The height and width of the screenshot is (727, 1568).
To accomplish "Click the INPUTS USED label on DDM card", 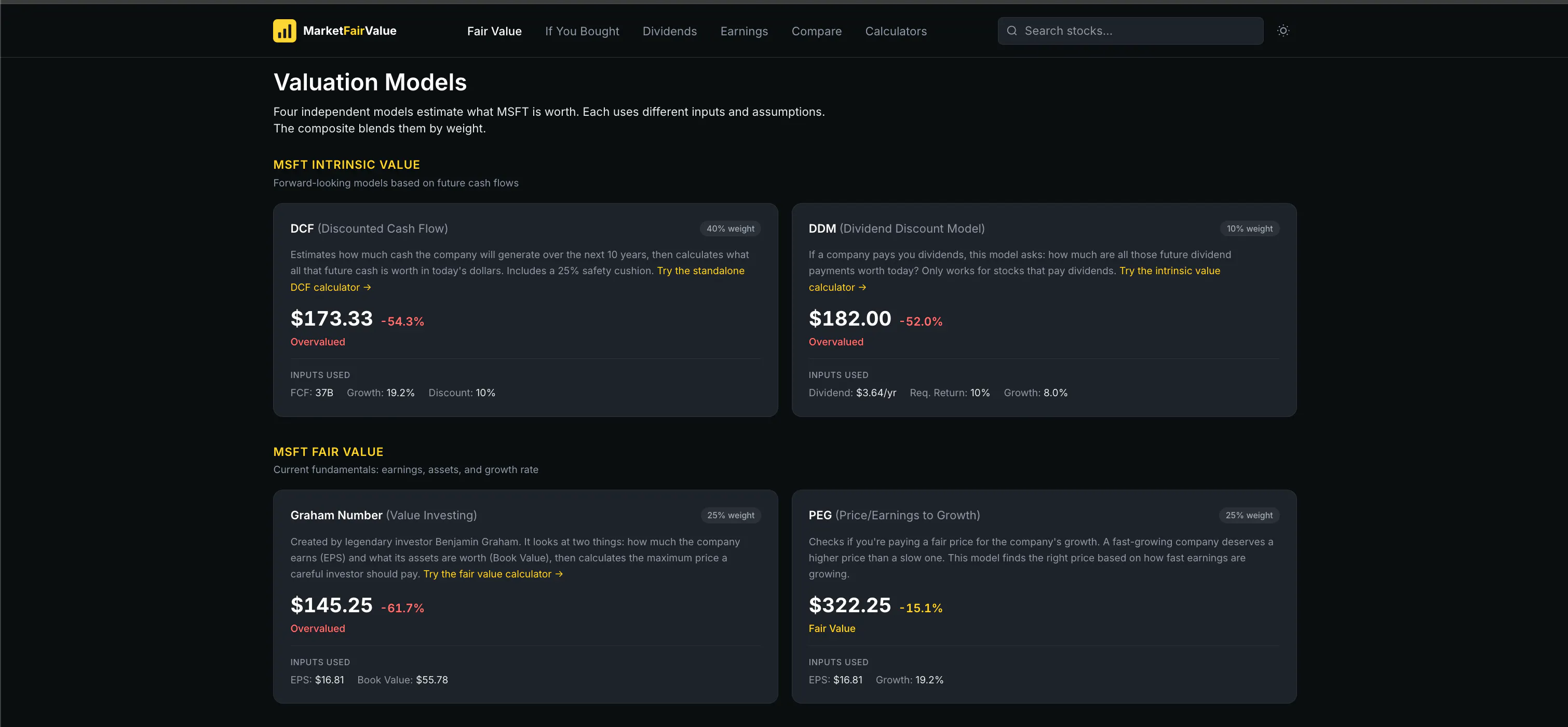I will pos(838,375).
